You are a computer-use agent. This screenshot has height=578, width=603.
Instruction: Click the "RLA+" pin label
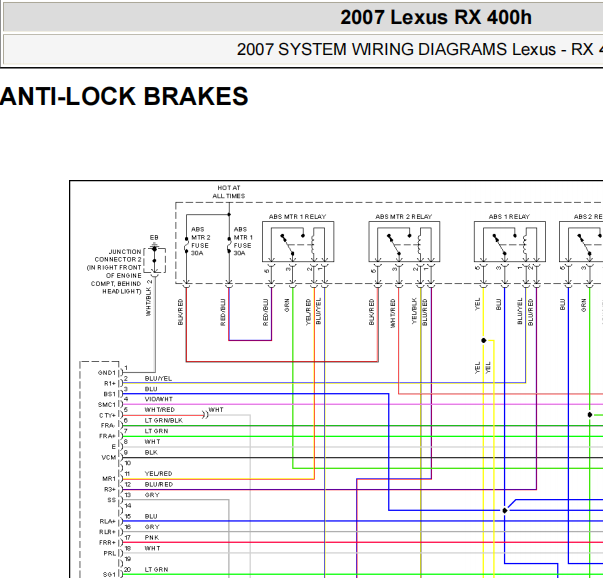pos(108,522)
